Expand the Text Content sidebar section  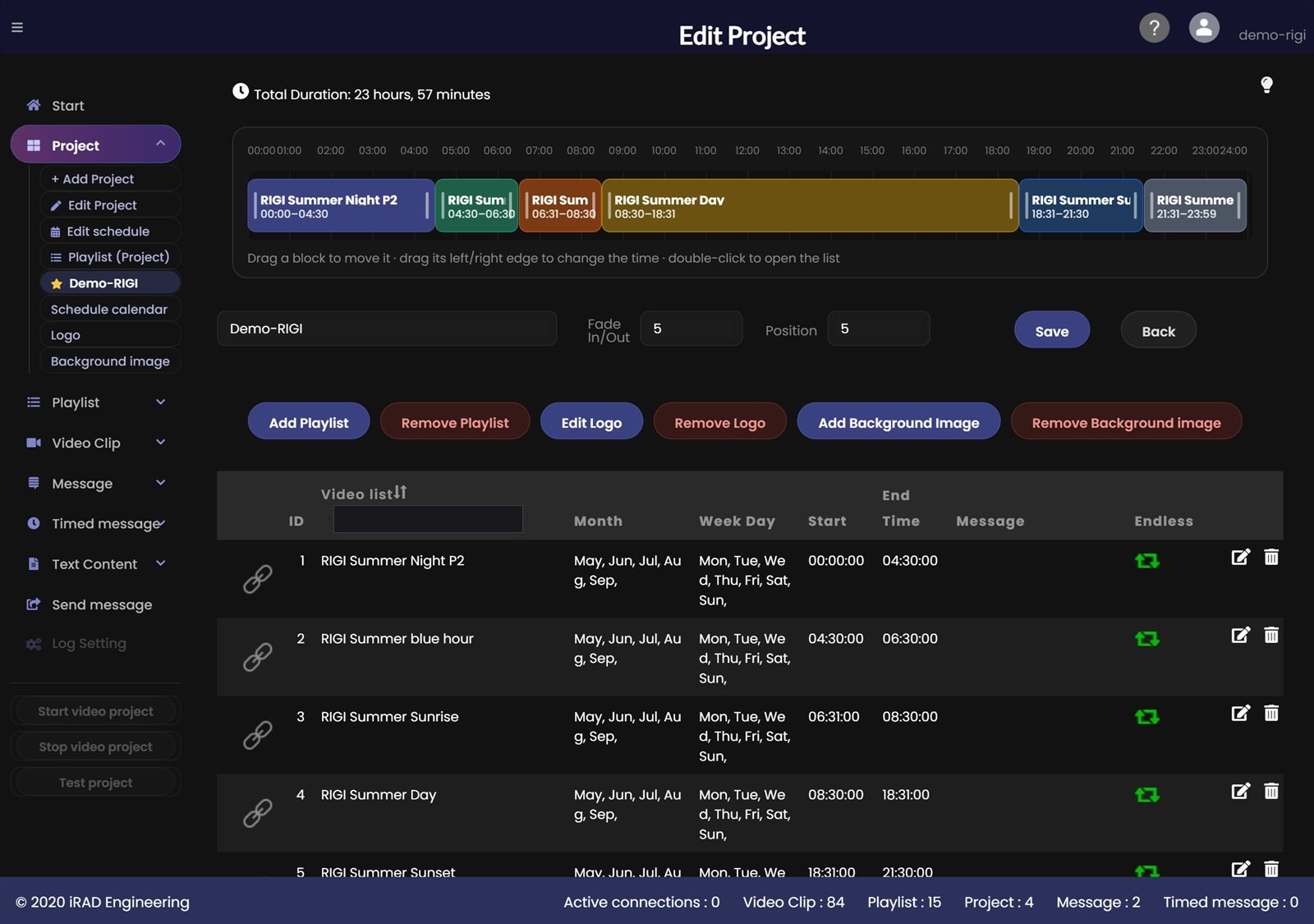[95, 563]
